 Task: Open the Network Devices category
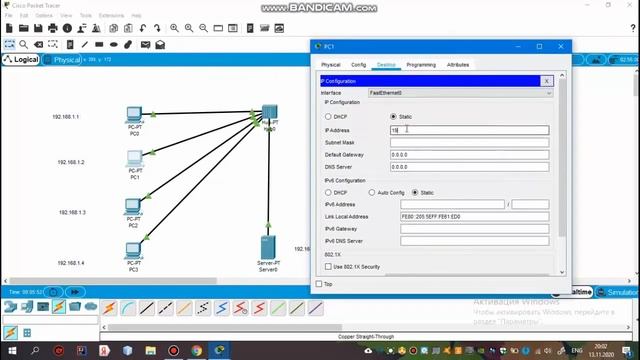[x=11, y=307]
